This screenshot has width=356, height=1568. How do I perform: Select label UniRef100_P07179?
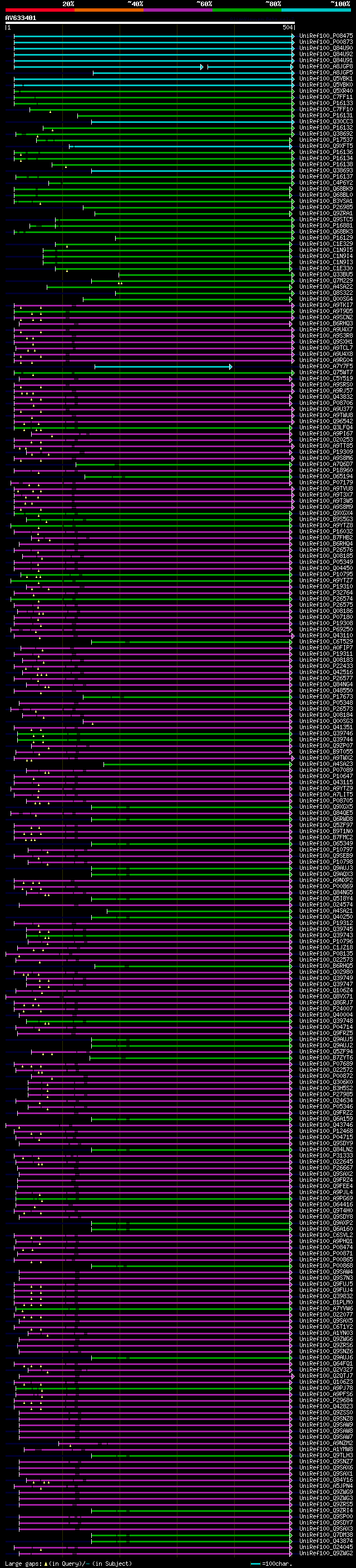click(x=325, y=483)
